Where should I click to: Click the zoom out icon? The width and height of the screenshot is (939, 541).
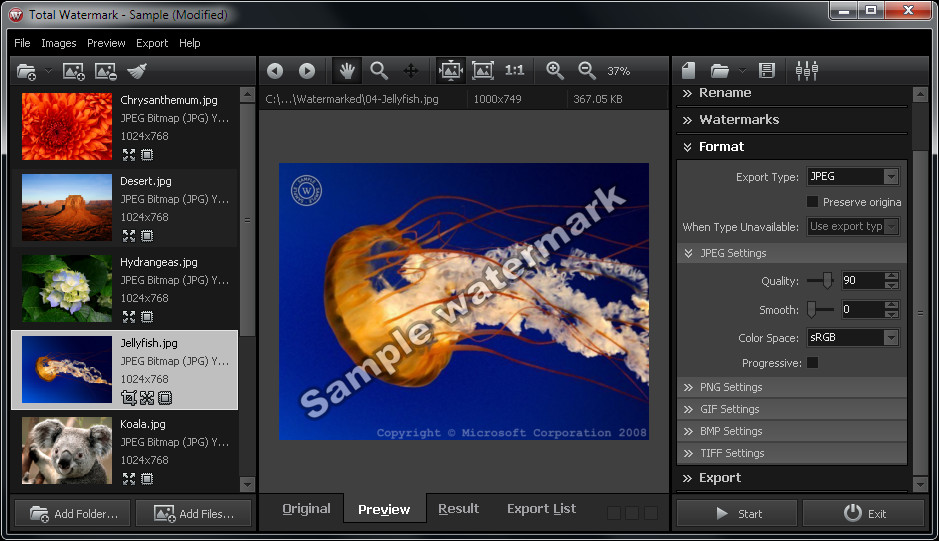(x=587, y=71)
